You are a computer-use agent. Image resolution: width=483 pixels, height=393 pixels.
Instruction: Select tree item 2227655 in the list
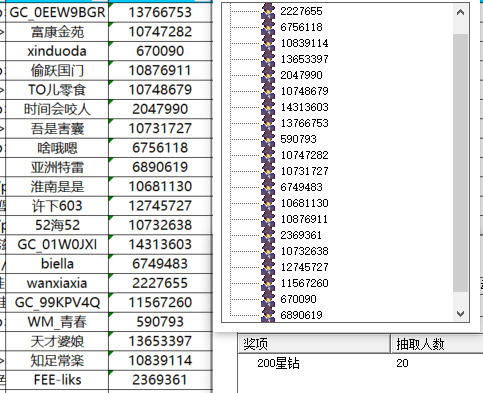pos(301,11)
